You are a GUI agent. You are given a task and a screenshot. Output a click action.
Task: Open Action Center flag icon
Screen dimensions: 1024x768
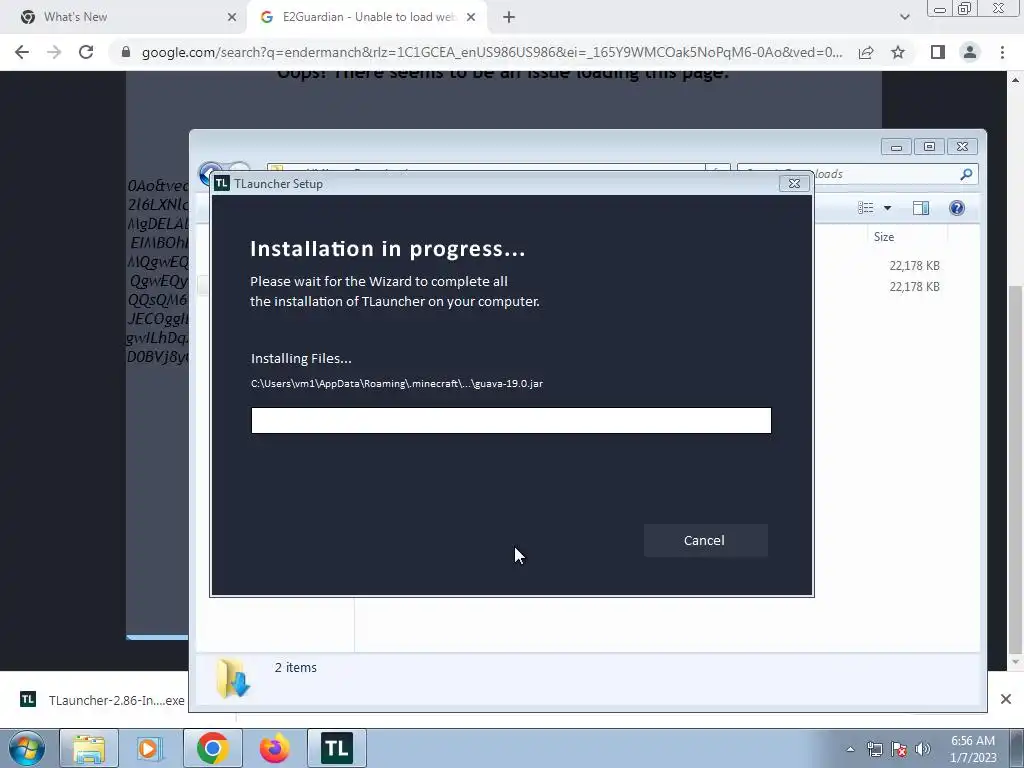899,749
